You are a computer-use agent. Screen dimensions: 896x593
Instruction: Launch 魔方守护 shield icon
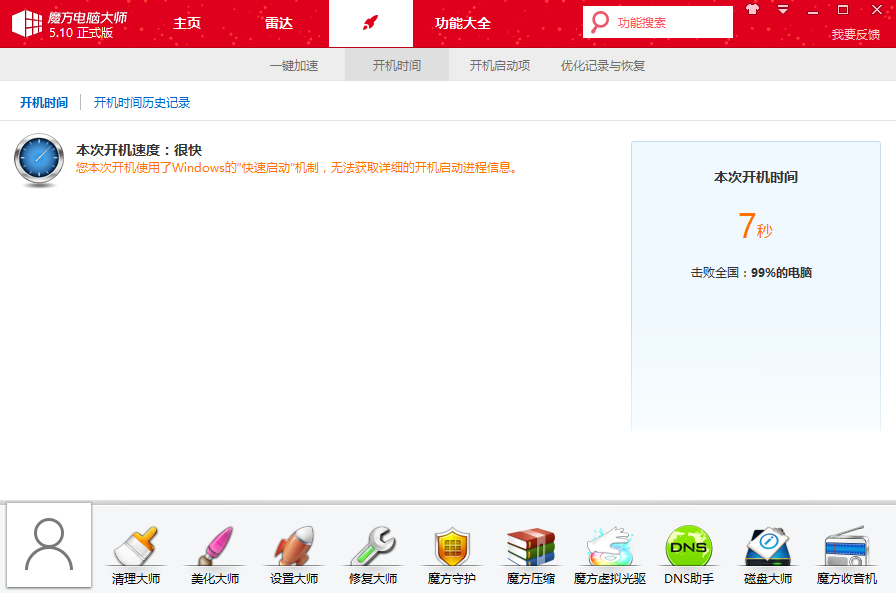pyautogui.click(x=451, y=555)
